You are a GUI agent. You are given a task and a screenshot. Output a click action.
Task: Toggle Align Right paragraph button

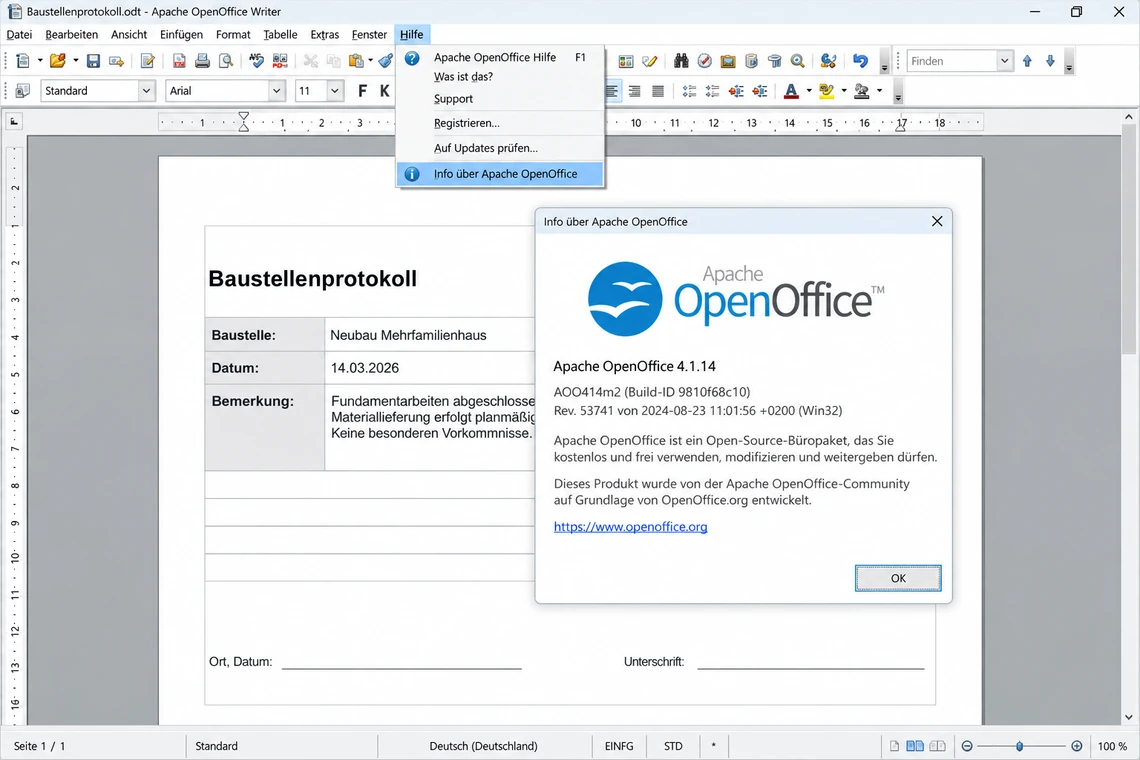coord(635,91)
